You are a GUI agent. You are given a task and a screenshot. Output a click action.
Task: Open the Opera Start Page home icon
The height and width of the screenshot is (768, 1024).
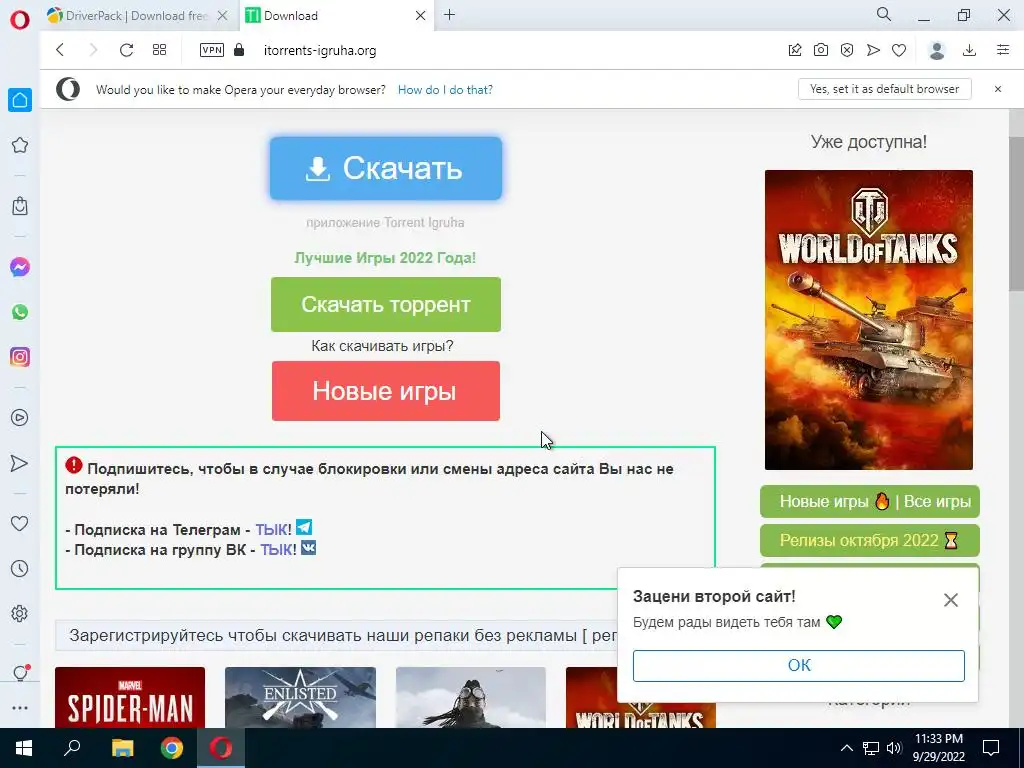pyautogui.click(x=20, y=100)
